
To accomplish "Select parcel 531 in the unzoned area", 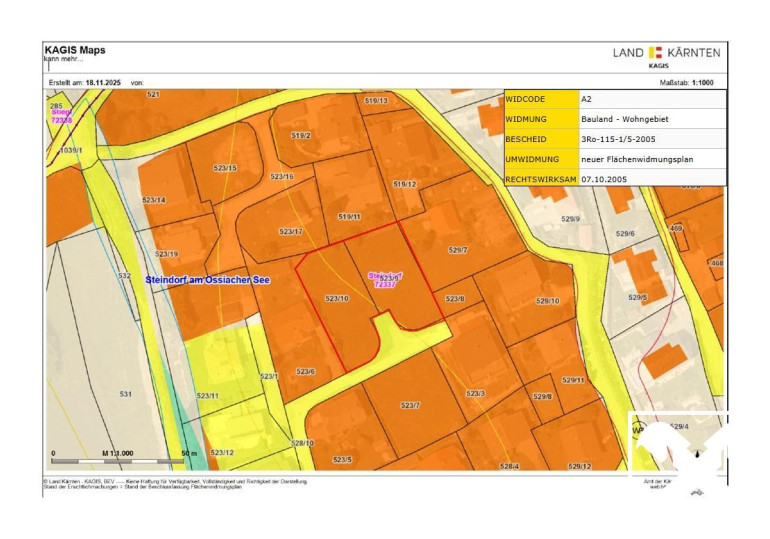I will click(125, 394).
